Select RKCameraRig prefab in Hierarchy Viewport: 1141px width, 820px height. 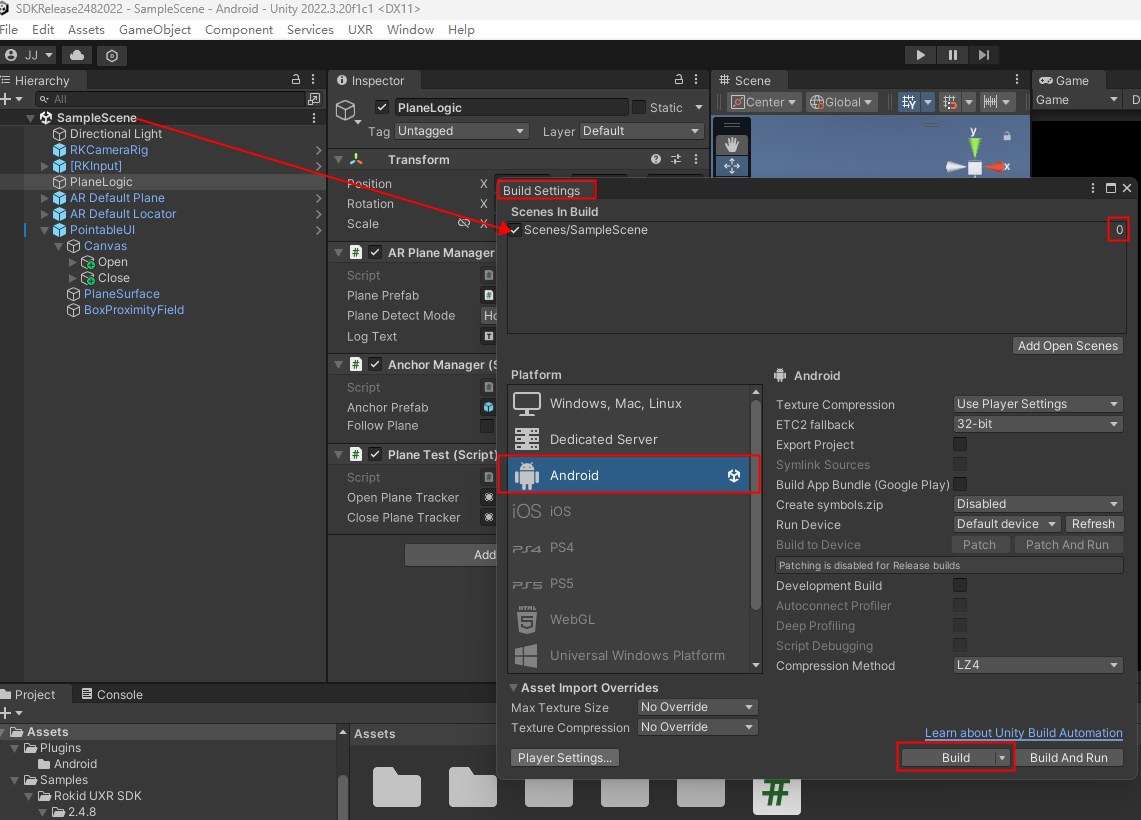[108, 150]
